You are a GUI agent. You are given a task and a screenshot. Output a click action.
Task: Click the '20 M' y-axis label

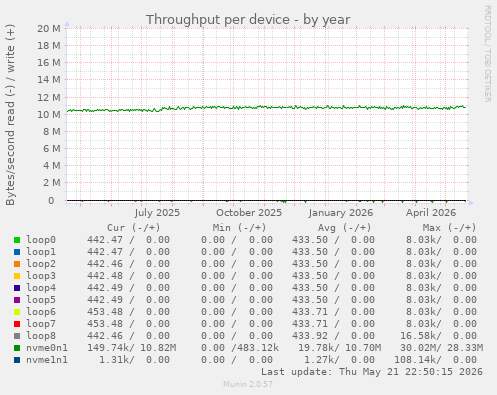coord(49,29)
